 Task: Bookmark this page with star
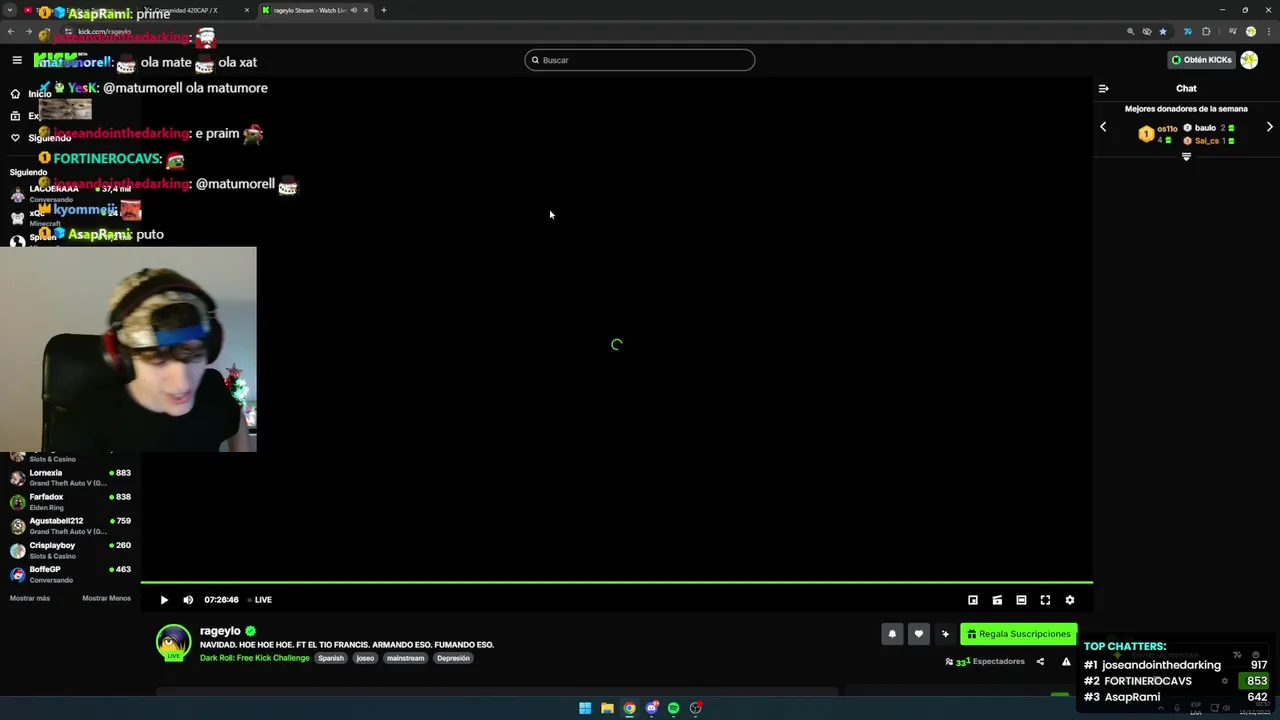[x=1163, y=31]
